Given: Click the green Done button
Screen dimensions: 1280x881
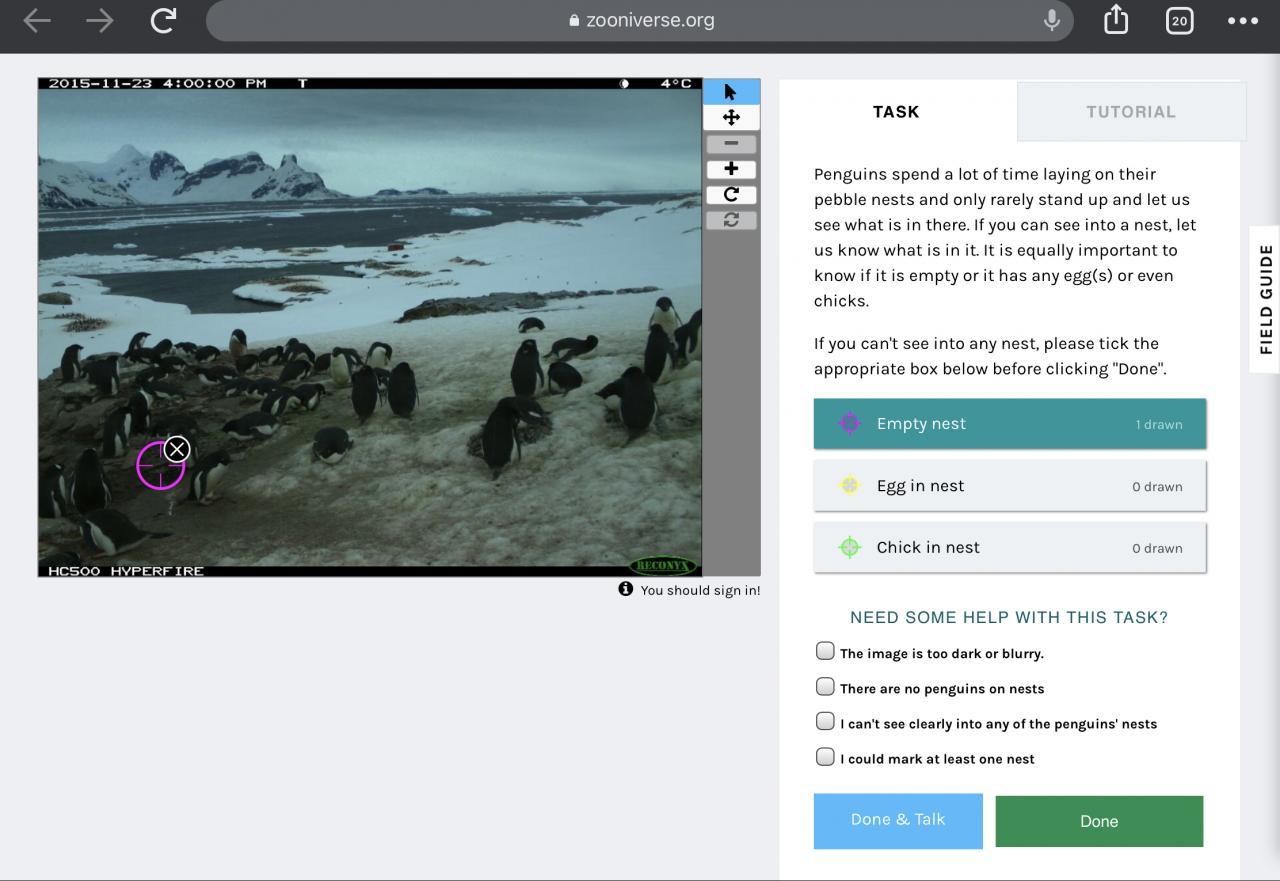Looking at the screenshot, I should pyautogui.click(x=1099, y=821).
